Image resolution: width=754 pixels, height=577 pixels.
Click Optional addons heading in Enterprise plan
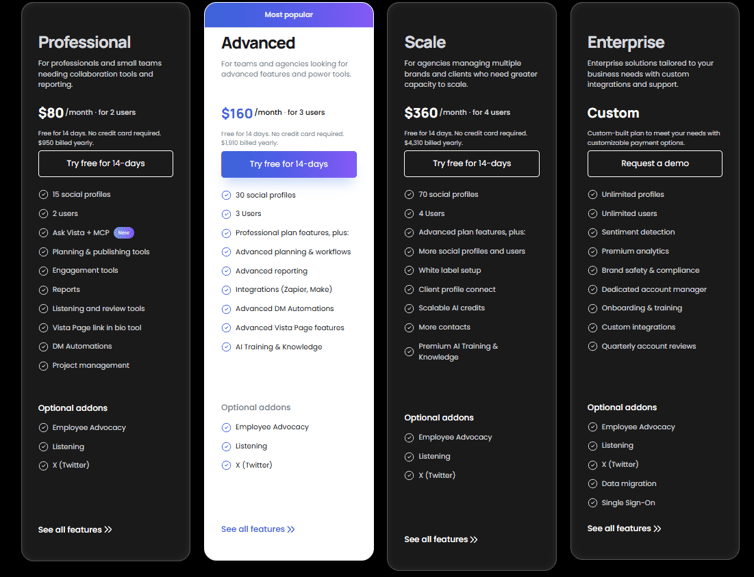622,407
